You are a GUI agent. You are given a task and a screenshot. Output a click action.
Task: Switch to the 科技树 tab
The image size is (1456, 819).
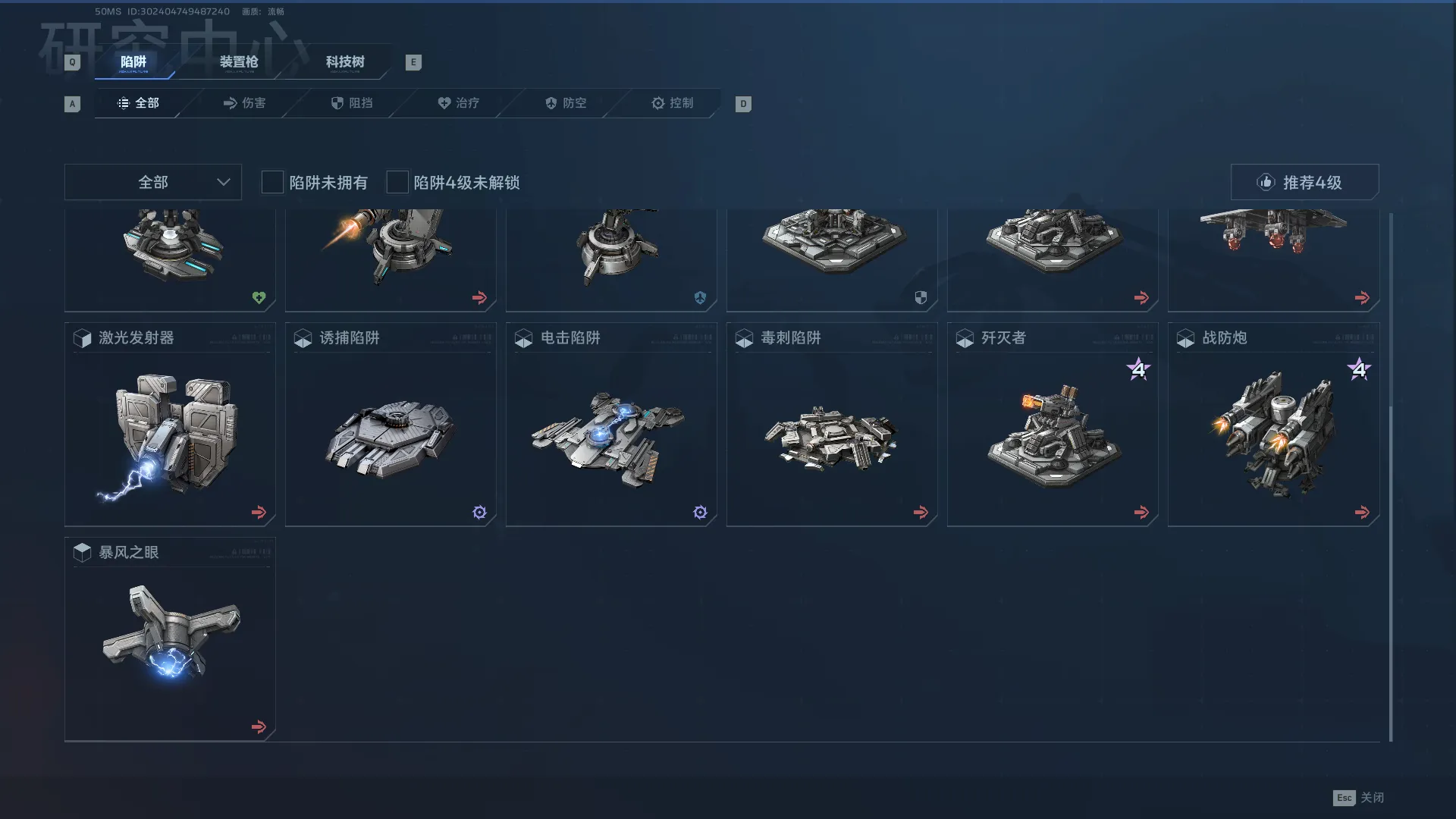(x=345, y=62)
